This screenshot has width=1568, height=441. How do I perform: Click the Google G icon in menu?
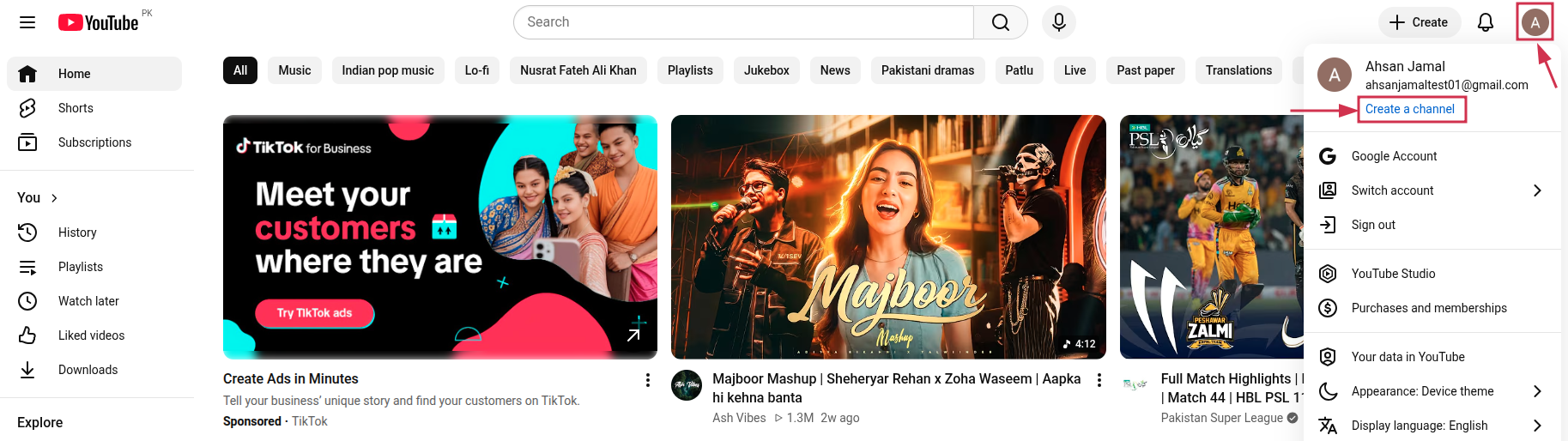tap(1328, 156)
